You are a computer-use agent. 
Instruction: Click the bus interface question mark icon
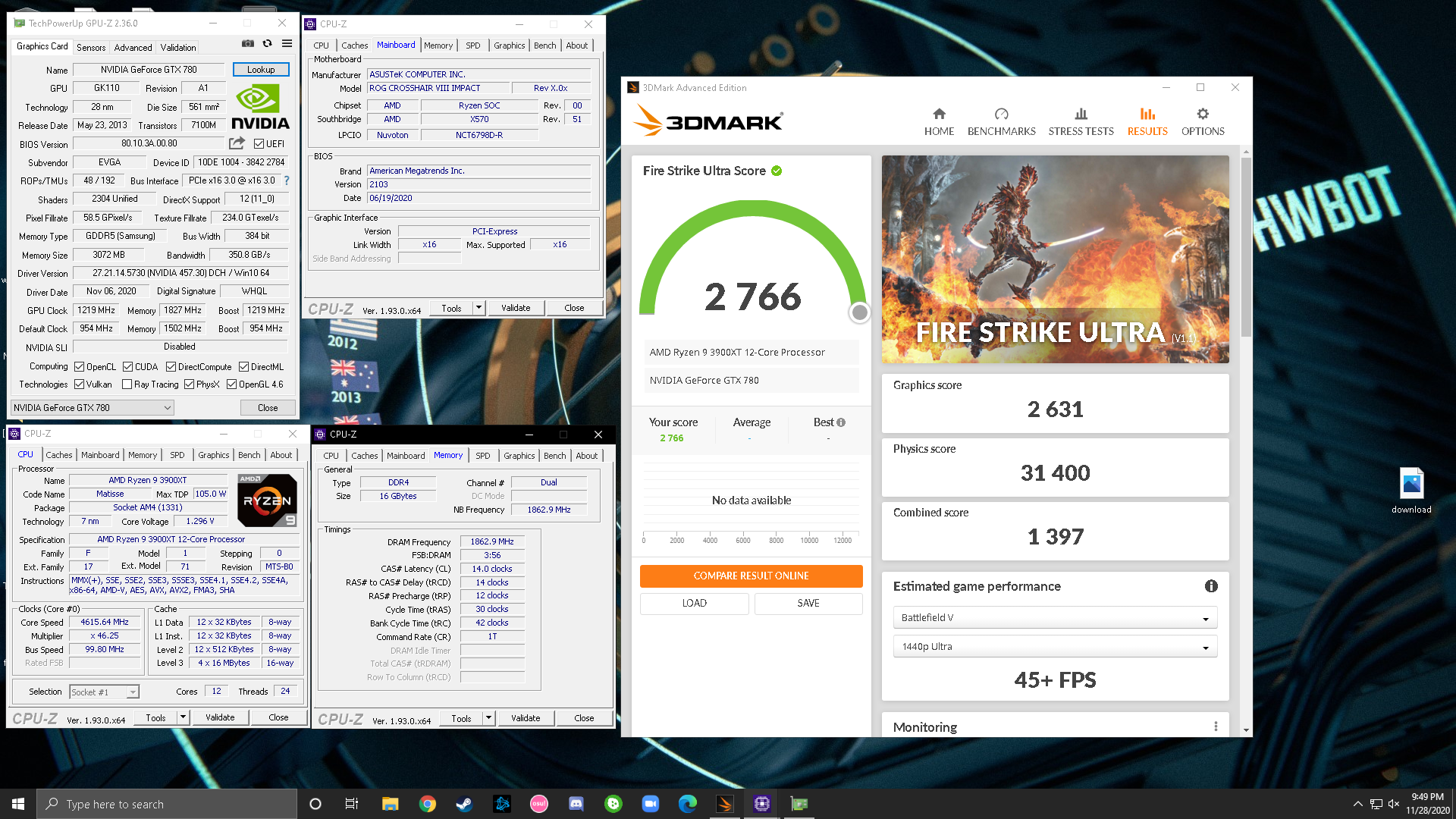click(287, 180)
